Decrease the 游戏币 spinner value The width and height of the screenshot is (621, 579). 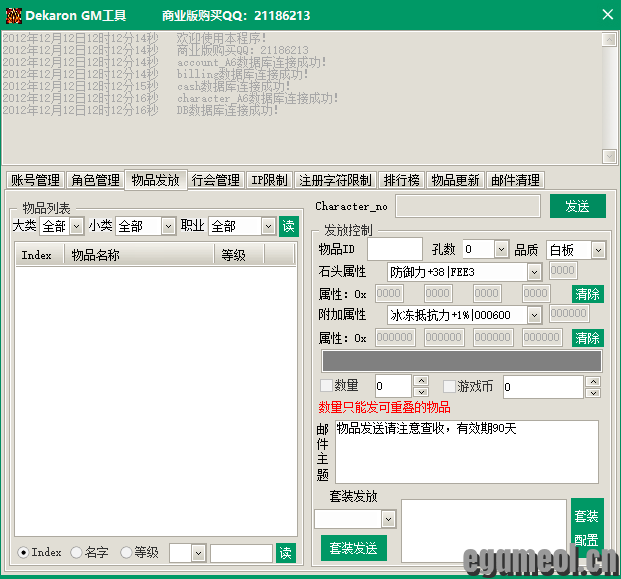coord(592,392)
